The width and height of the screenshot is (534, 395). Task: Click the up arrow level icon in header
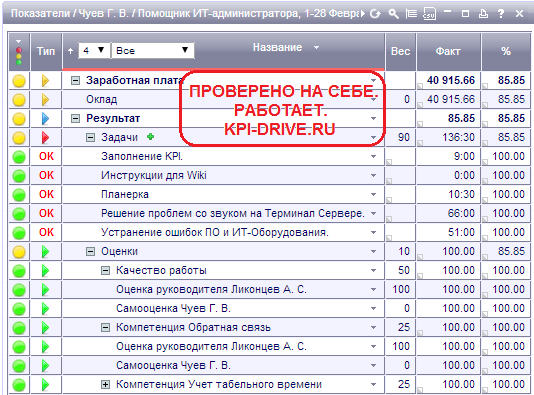click(x=70, y=51)
